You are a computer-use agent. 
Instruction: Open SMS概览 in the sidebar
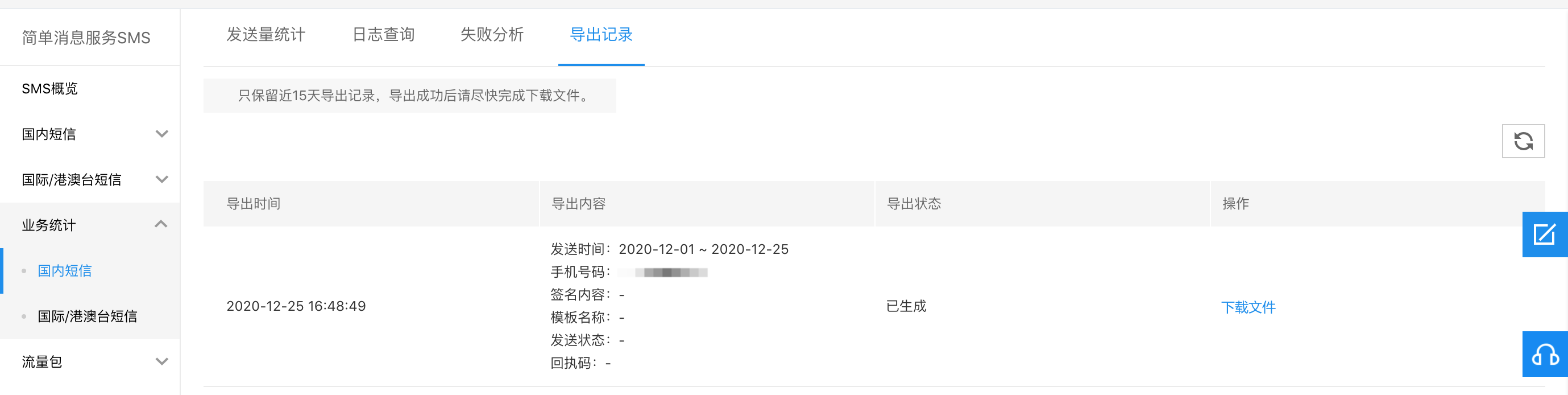[x=50, y=89]
